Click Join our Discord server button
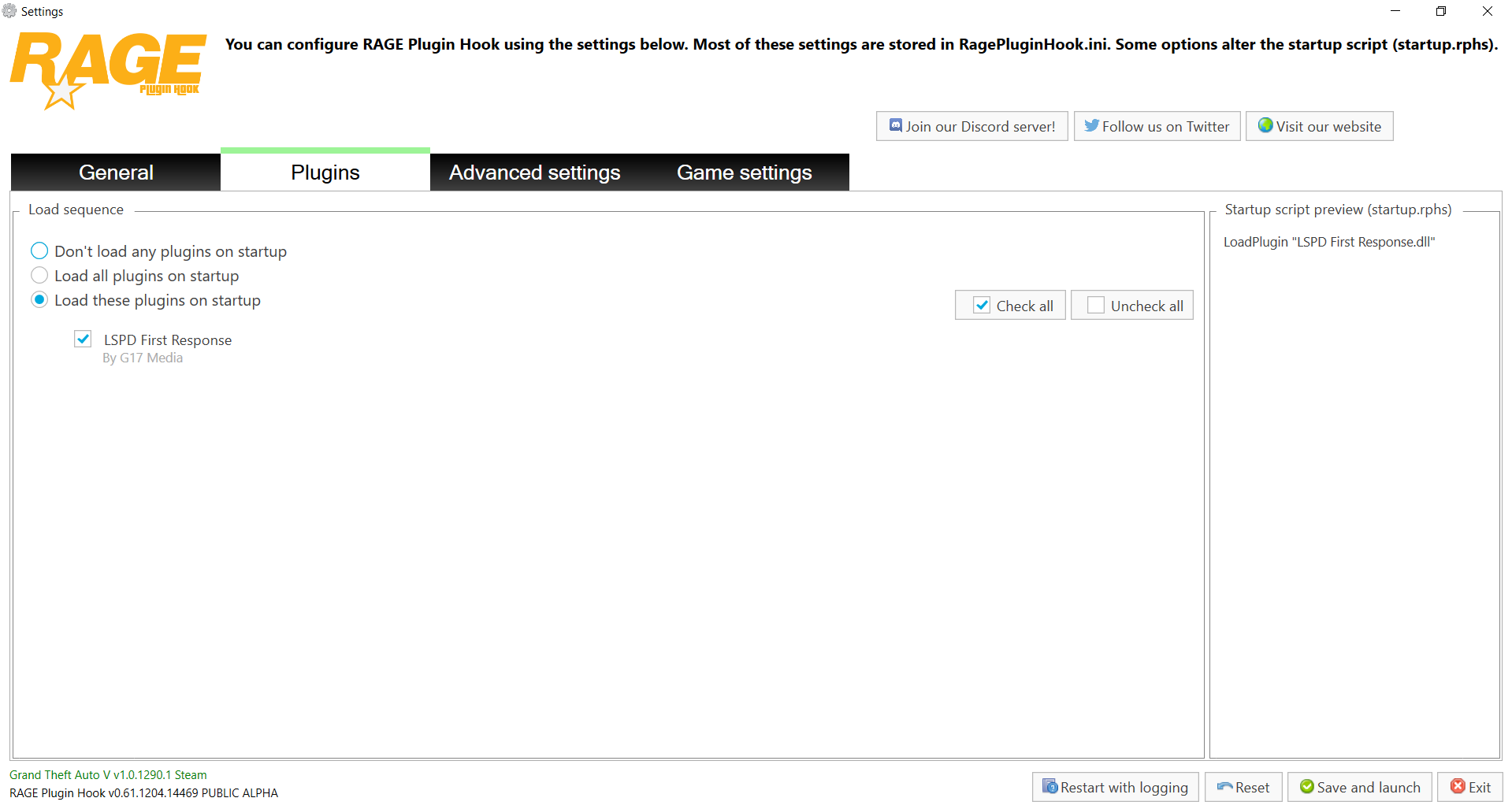Viewport: 1512px width, 809px height. (972, 126)
